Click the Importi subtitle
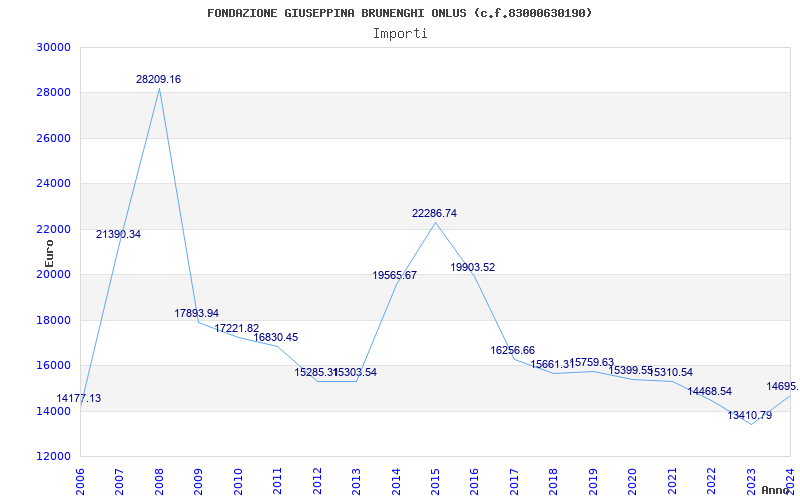Screen dimensions: 800x500 coord(400,34)
